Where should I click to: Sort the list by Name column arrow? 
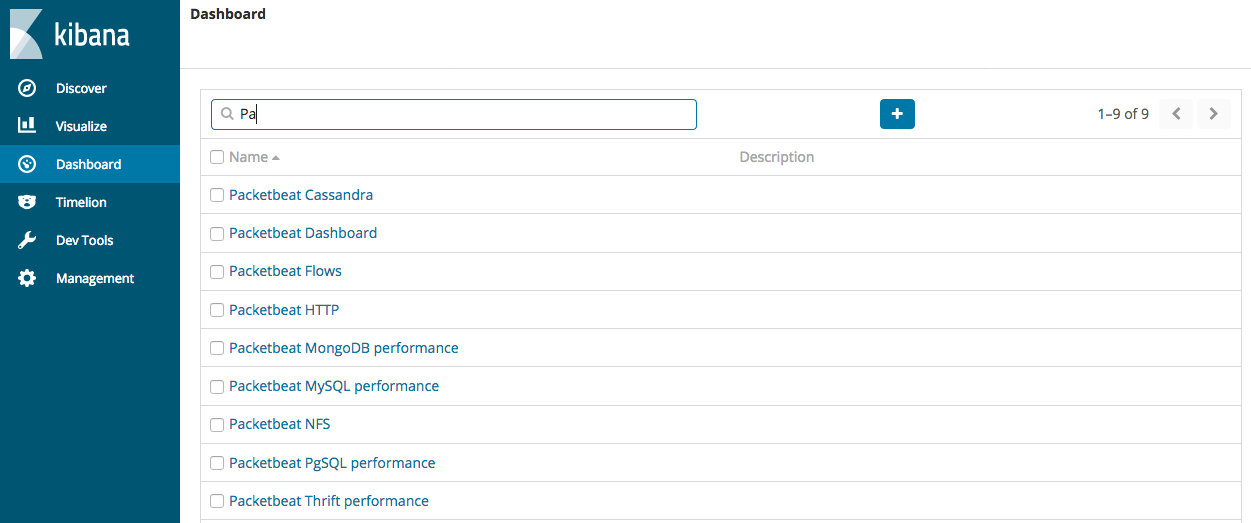(x=276, y=158)
